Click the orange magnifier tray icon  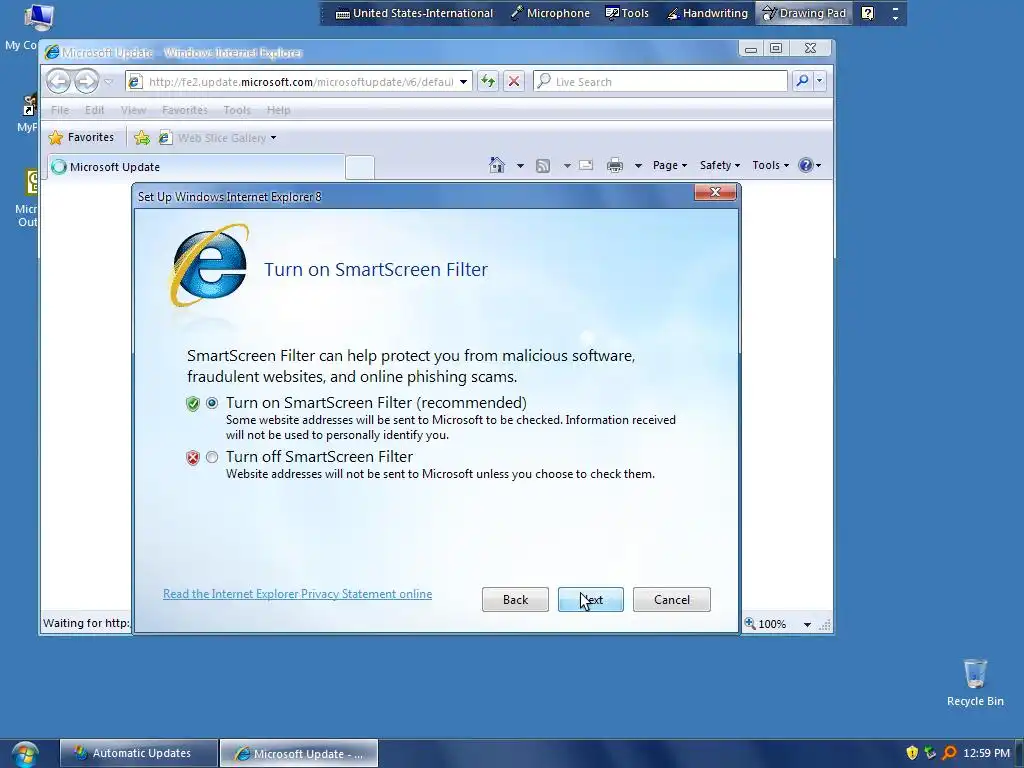[949, 753]
